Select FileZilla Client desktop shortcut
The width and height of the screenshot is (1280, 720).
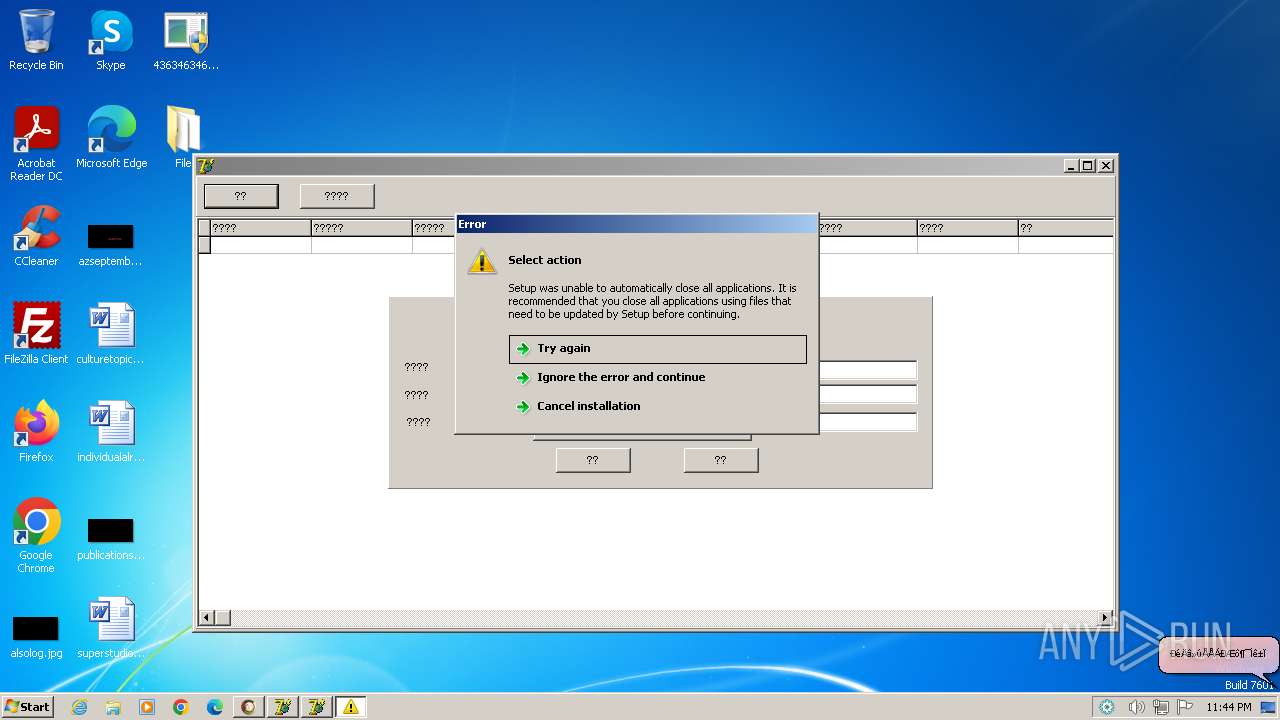[36, 334]
